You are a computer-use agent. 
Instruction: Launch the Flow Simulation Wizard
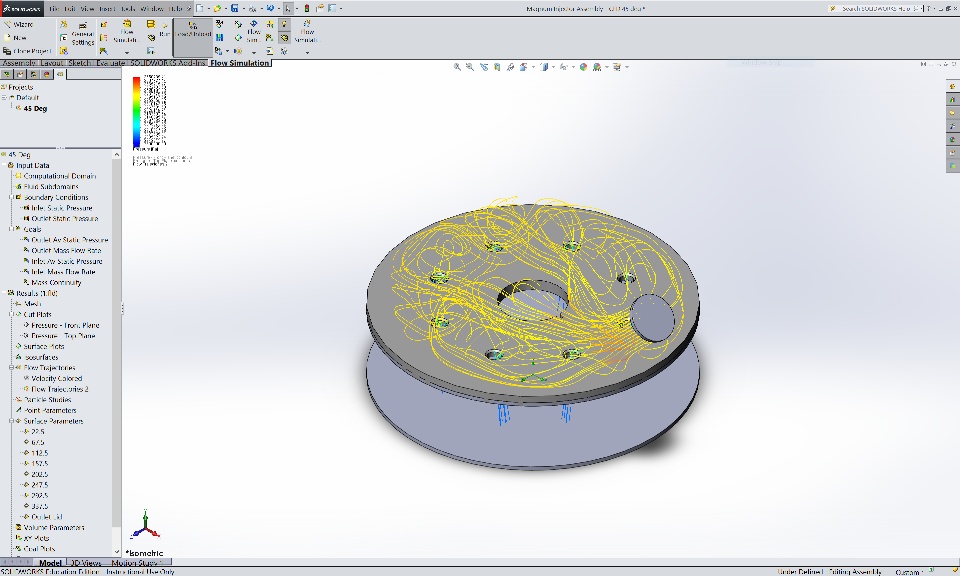click(18, 24)
